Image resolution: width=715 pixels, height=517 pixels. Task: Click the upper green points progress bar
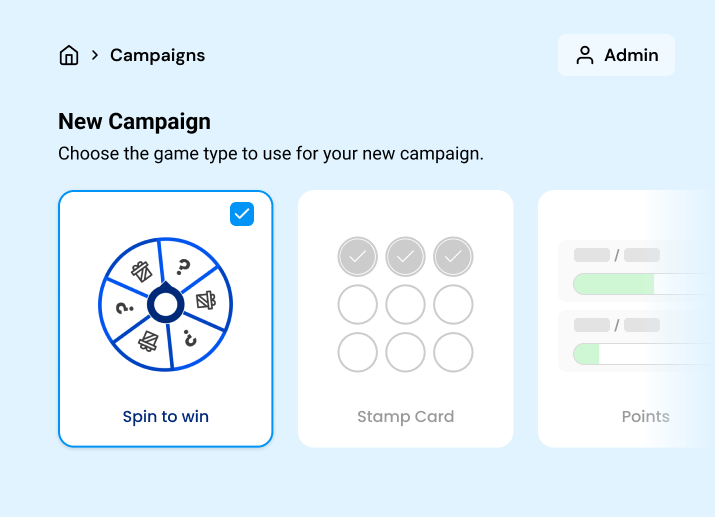pos(640,284)
